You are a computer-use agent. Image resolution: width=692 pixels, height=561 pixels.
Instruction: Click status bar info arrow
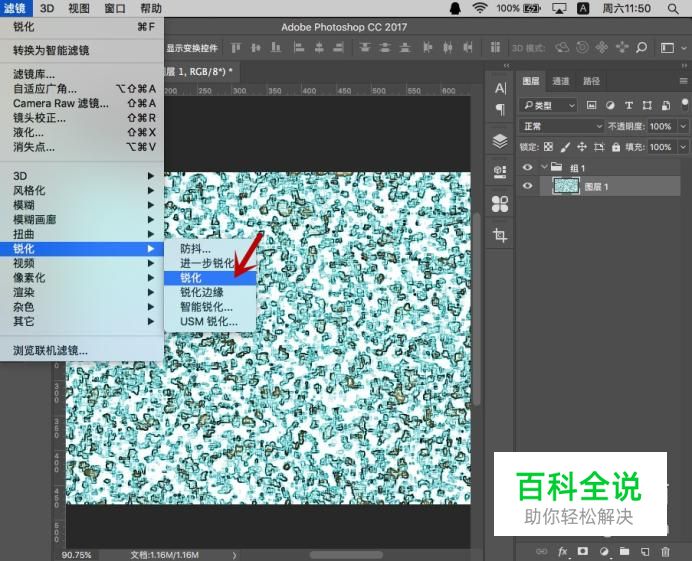[x=234, y=556]
